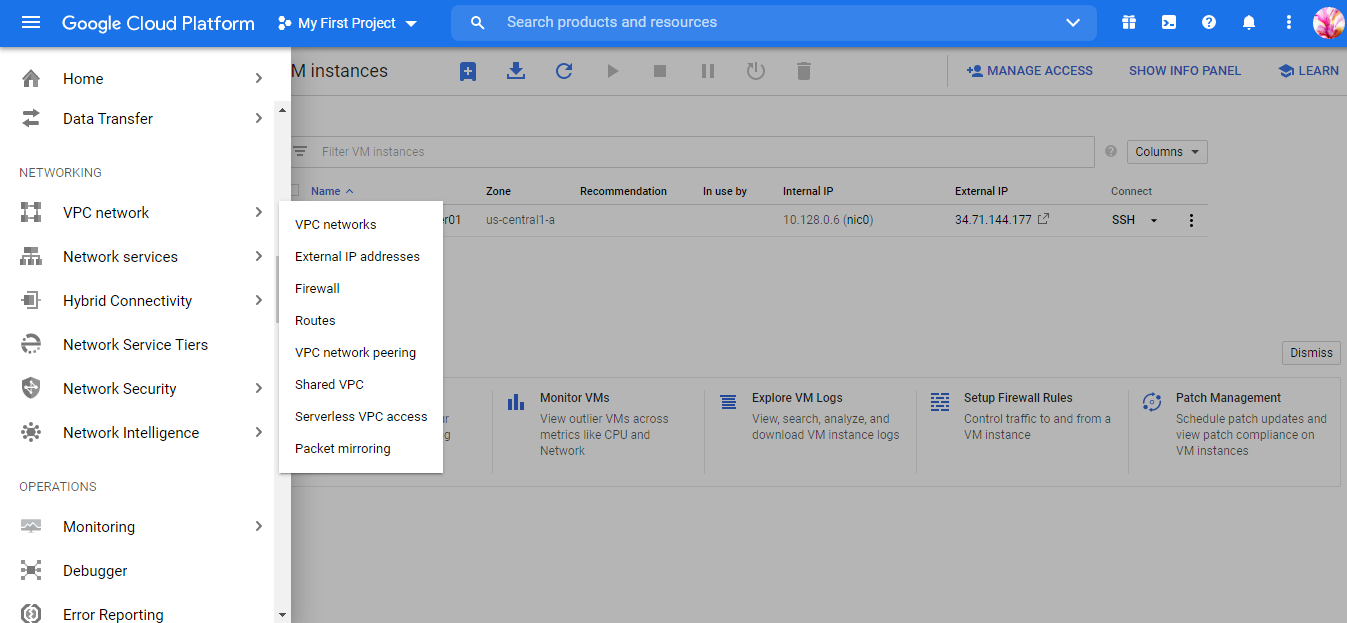Viewport: 1347px width, 623px height.
Task: Open instance more actions three-dot menu
Action: pyautogui.click(x=1191, y=221)
